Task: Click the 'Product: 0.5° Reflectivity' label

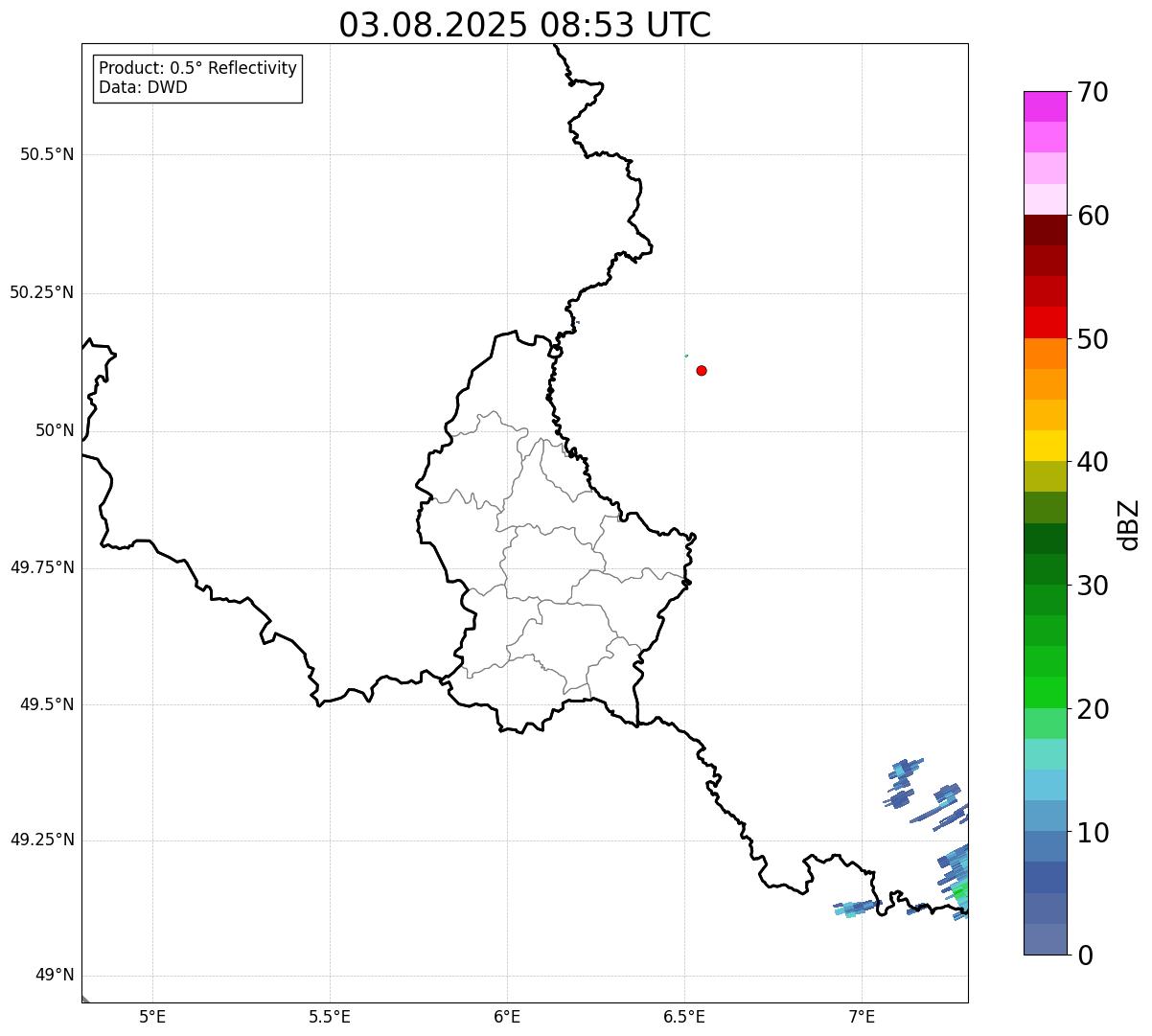Action: coord(197,69)
